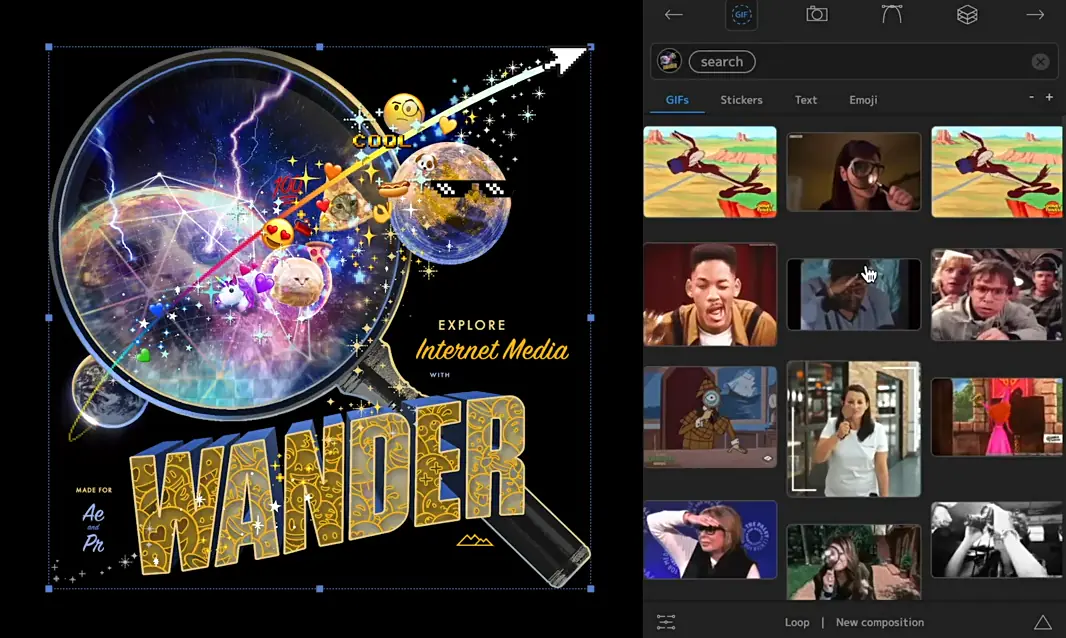
Task: Select the woman shading eyes GIF
Action: coord(710,540)
